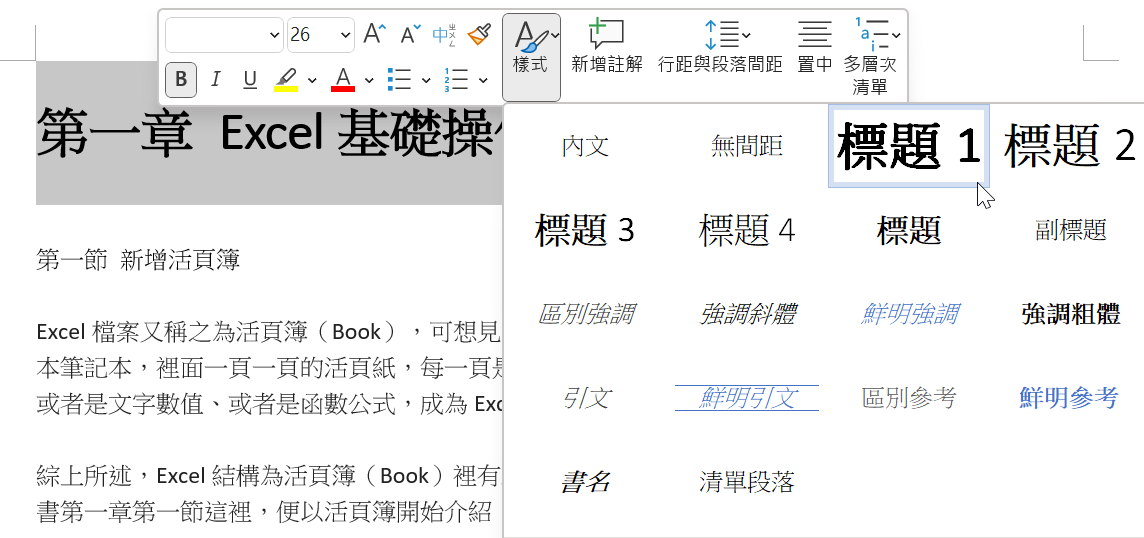This screenshot has width=1144, height=538.
Task: Apply the 鮮明強調 style
Action: (x=909, y=315)
